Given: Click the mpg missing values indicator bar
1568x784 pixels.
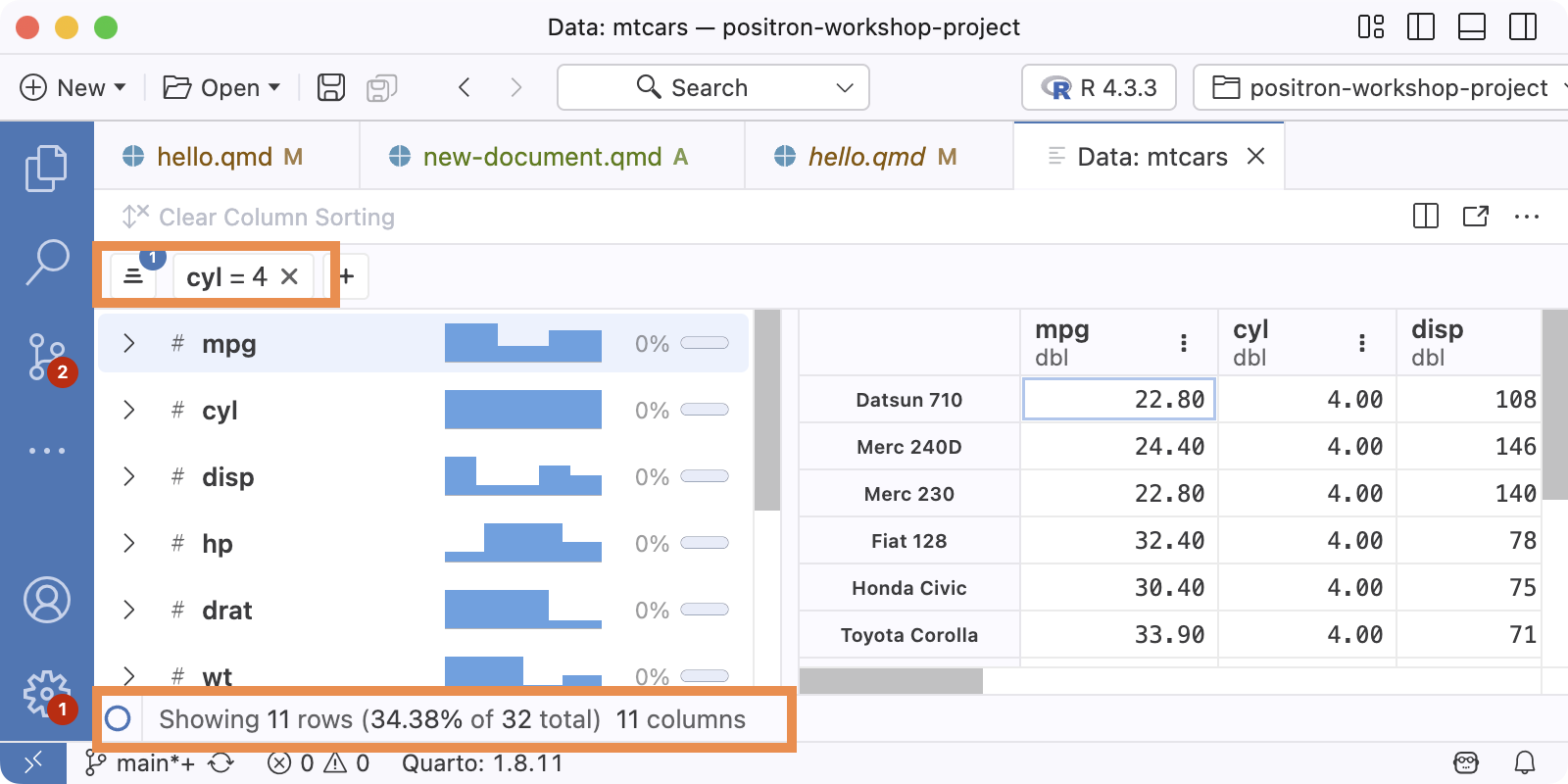Looking at the screenshot, I should 705,343.
